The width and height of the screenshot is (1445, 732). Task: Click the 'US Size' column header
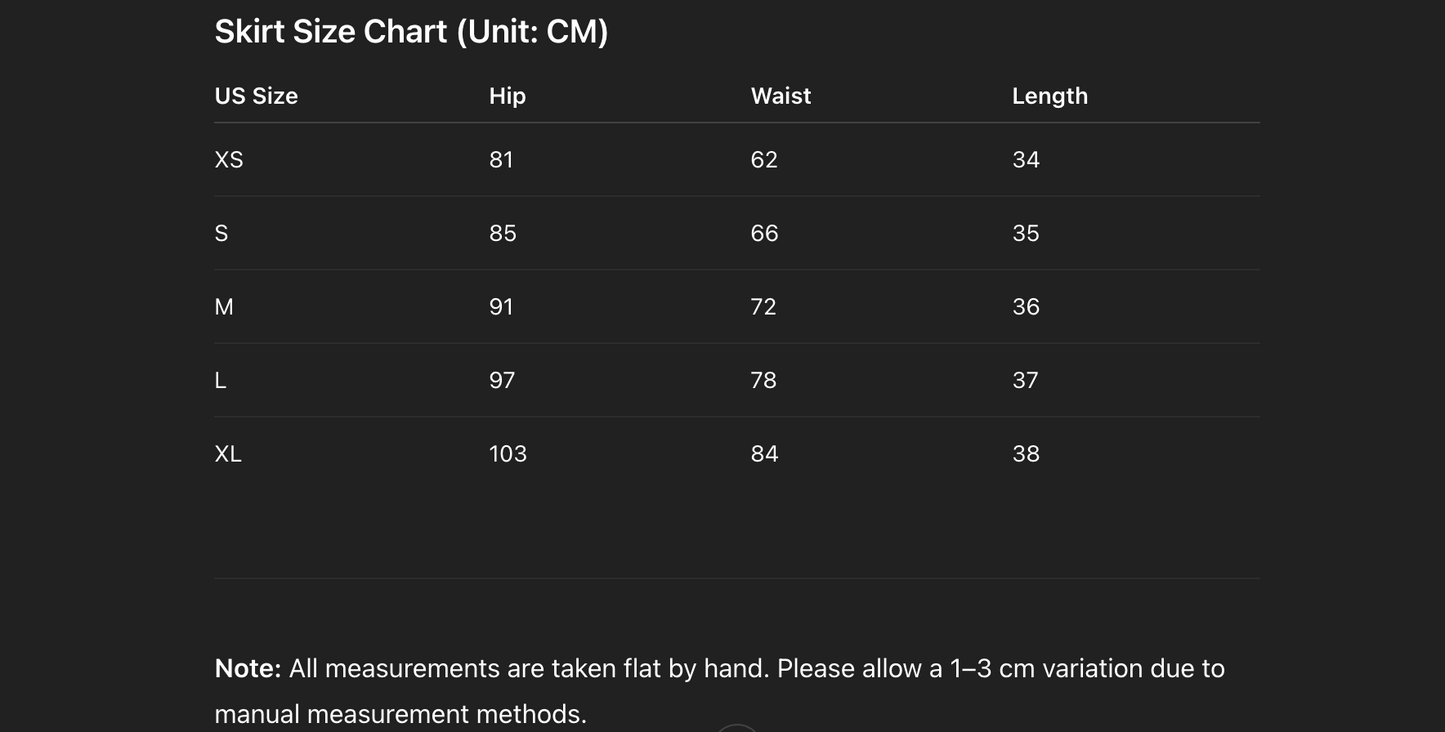pos(256,96)
